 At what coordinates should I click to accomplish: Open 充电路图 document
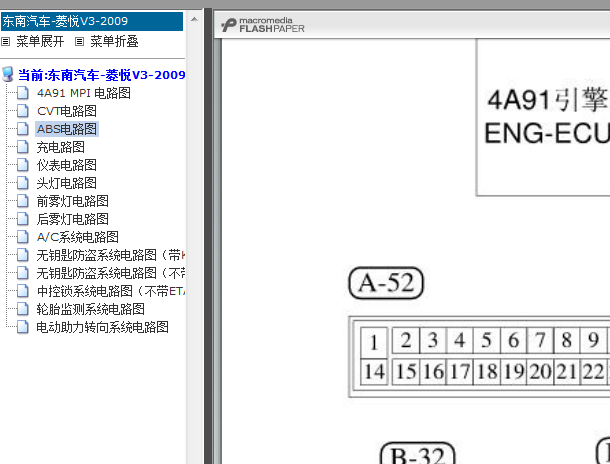(x=60, y=147)
